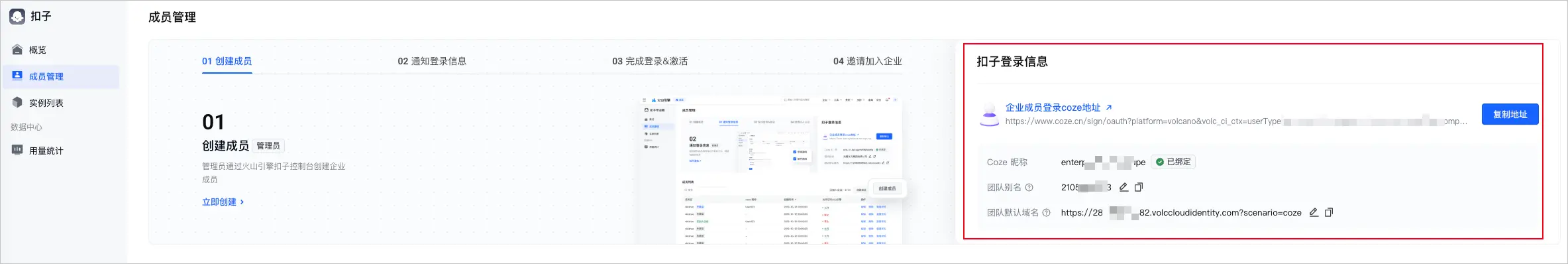Screen dimensions: 1568x264
Task: Click the 扣子登录信息 heading
Action: pos(1012,62)
